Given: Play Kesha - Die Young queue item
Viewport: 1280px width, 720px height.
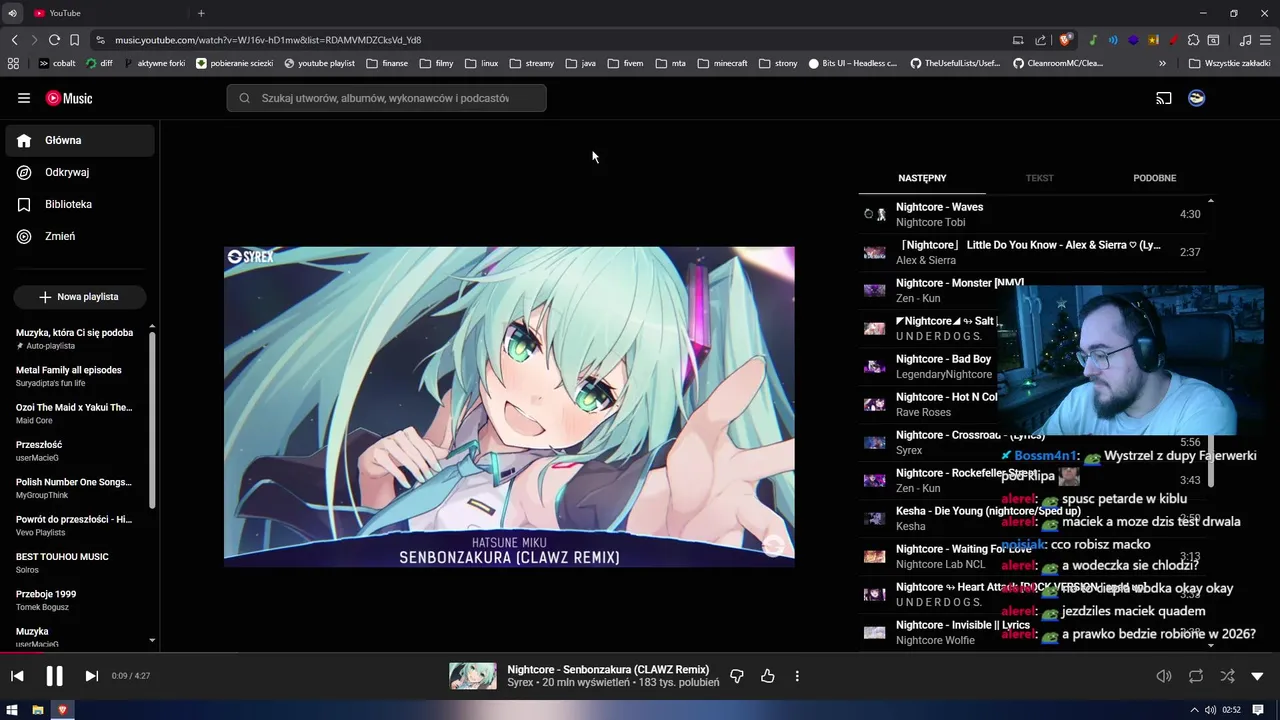Looking at the screenshot, I should coord(1034,518).
